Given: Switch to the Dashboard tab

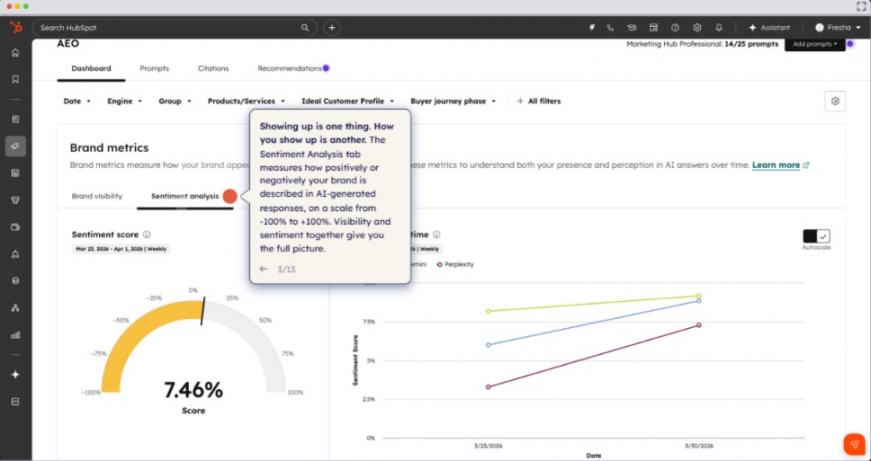Looking at the screenshot, I should click(91, 68).
